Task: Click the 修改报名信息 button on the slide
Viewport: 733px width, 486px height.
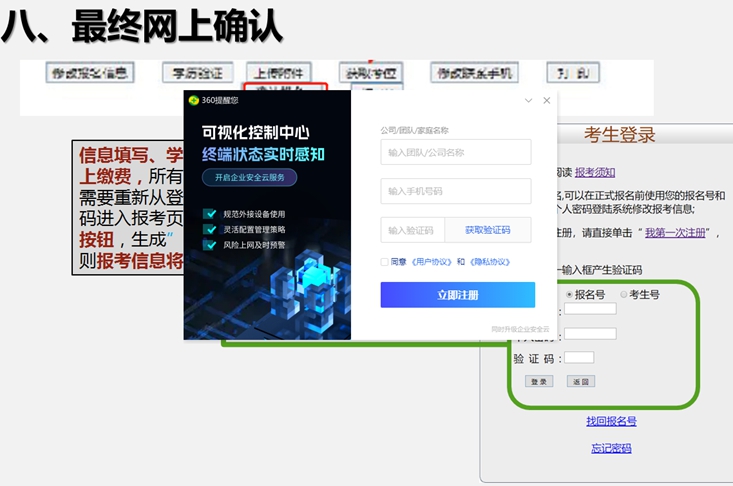Action: coord(90,73)
